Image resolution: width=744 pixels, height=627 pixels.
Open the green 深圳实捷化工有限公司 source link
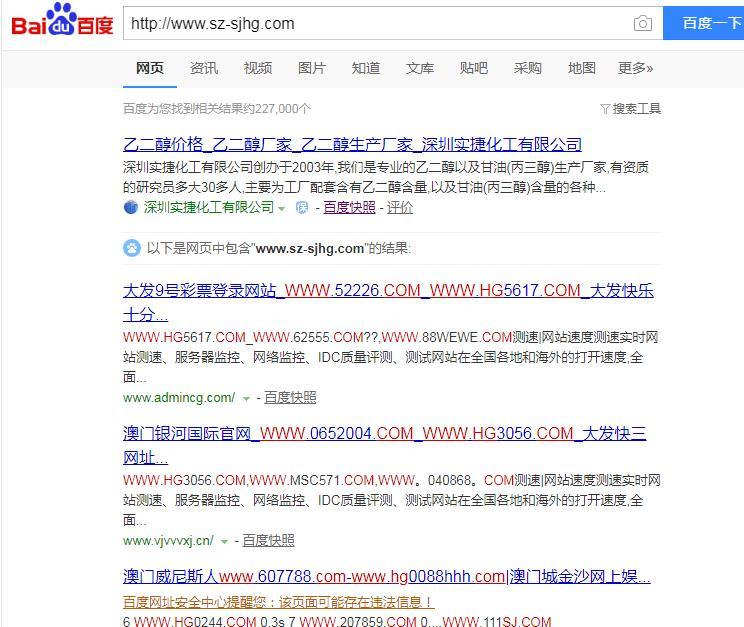tap(209, 207)
